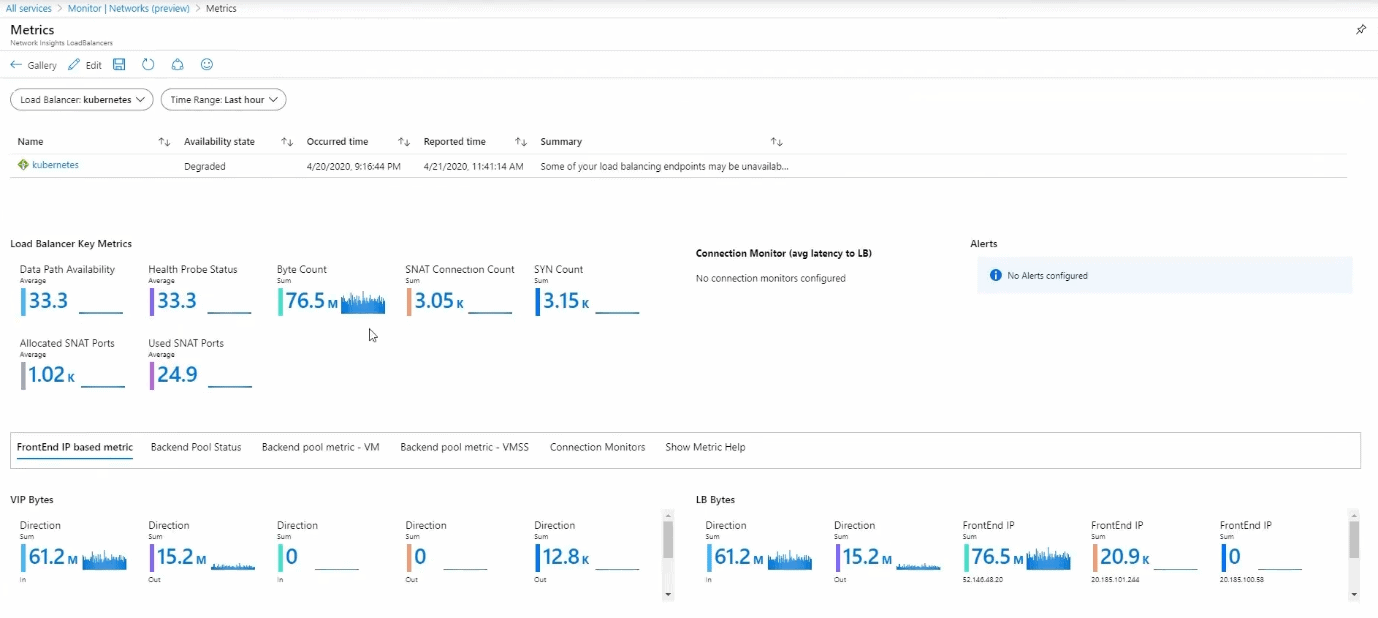Click the Refresh icon in toolbar
Viewport: 1378px width, 618px height.
point(148,65)
